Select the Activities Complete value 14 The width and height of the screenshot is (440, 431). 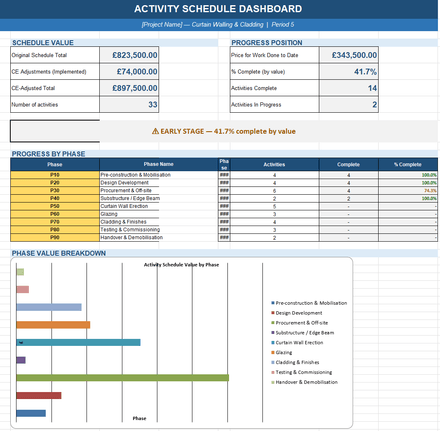coord(349,88)
